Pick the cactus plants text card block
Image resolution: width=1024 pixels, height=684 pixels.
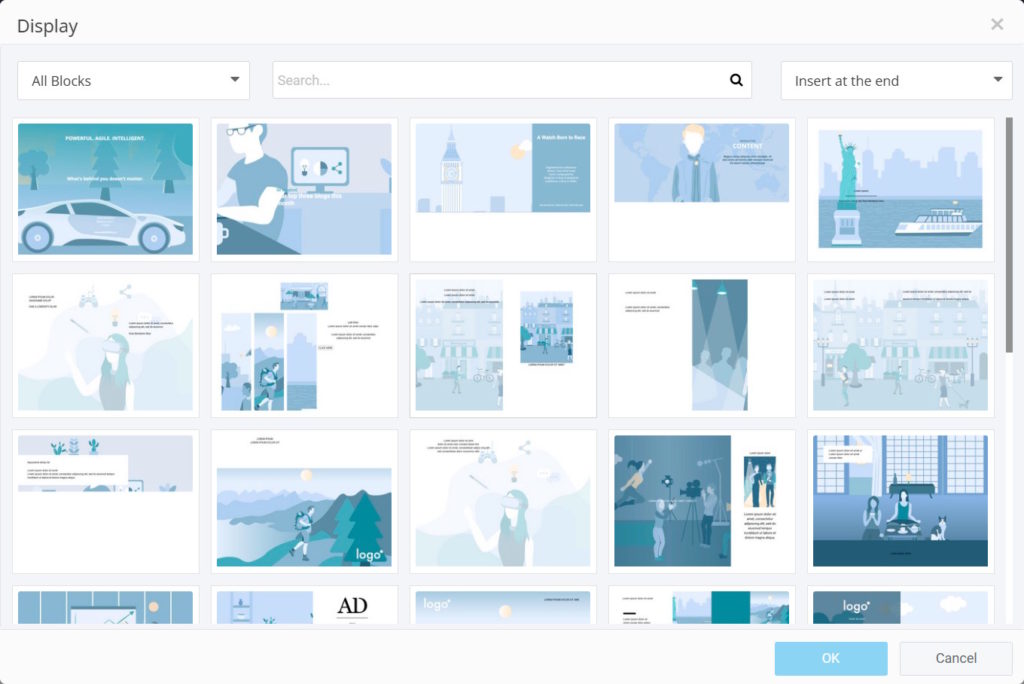(106, 502)
